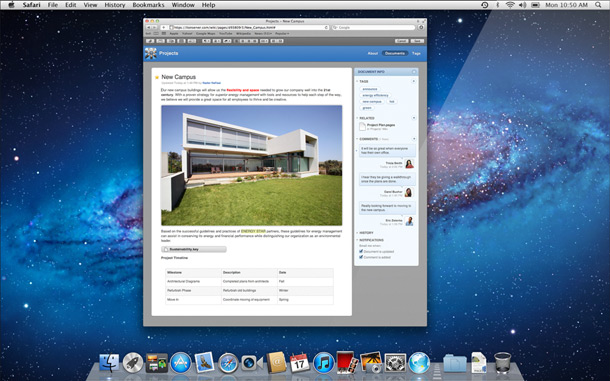Collapse the Tags section triangle
Screen dimensions: 610x381
(x=357, y=81)
